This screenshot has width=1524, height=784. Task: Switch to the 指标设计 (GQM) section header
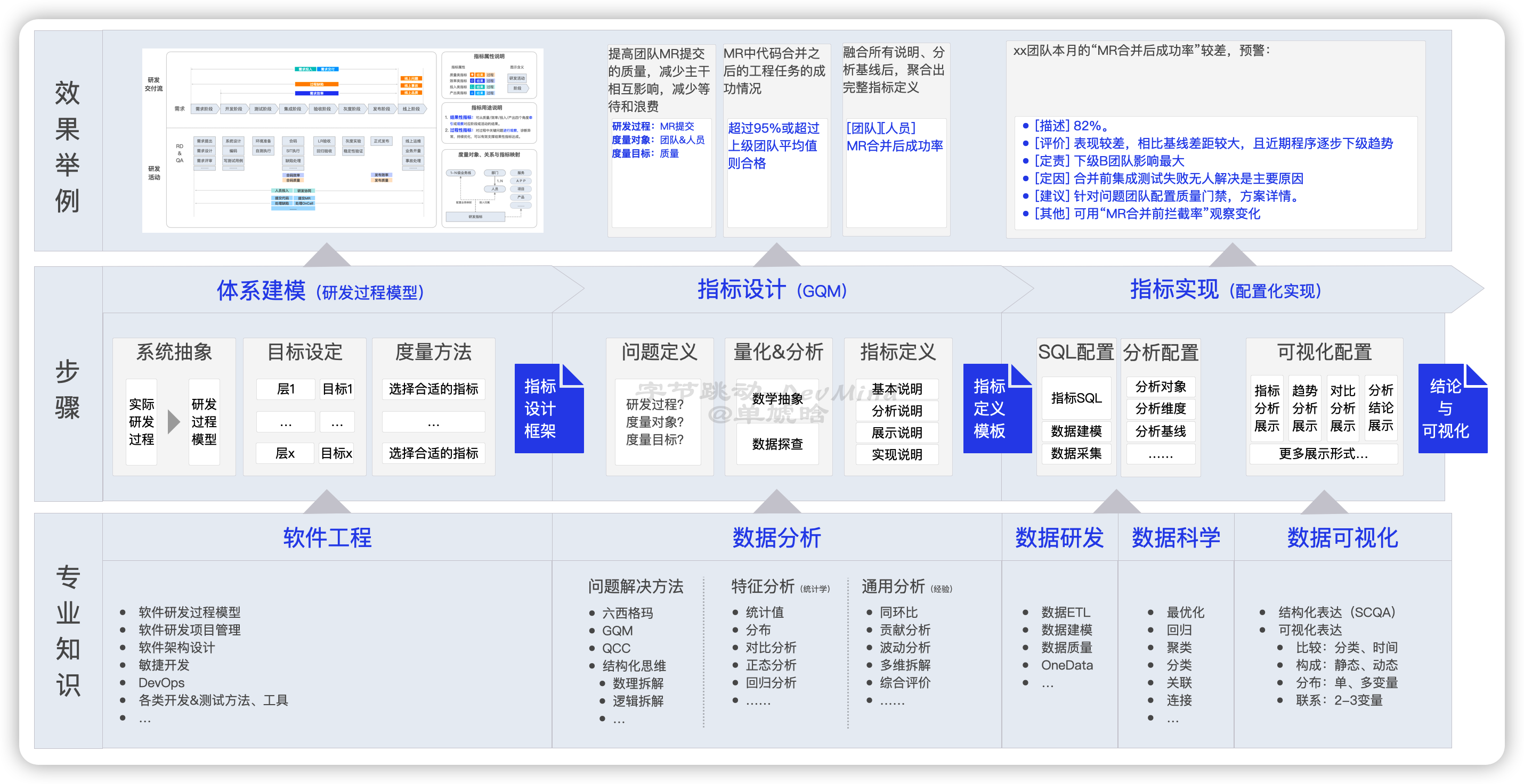pos(772,290)
